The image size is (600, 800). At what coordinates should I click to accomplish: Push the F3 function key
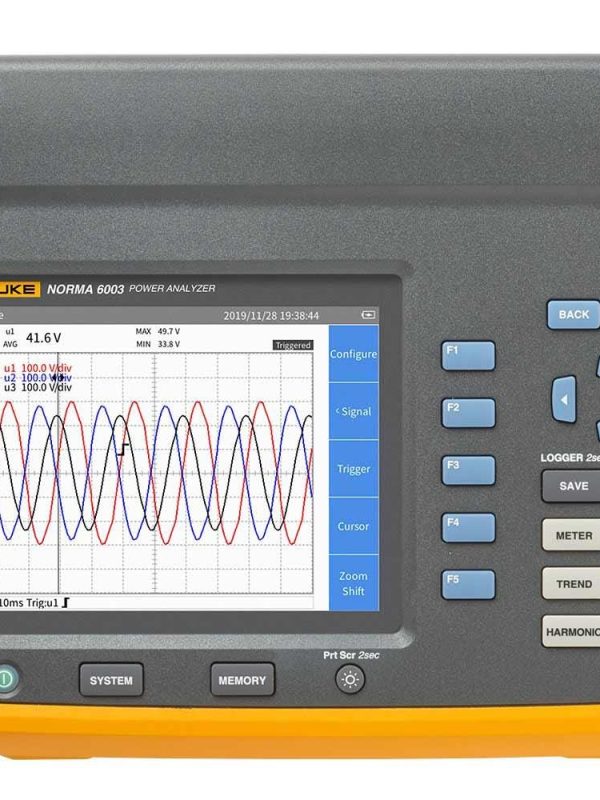click(468, 470)
